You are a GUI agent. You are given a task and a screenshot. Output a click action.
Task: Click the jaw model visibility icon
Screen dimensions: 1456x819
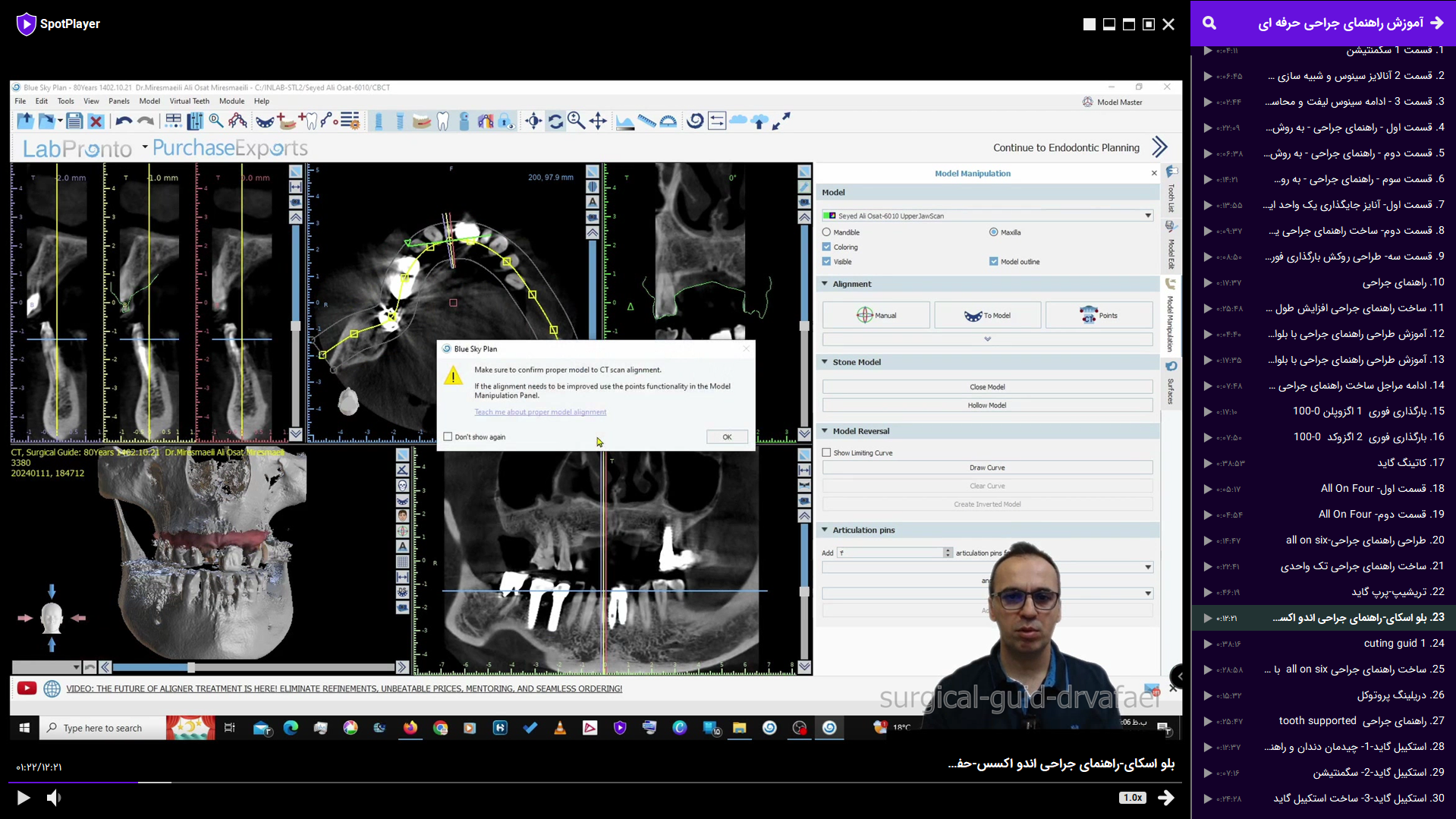point(422,121)
